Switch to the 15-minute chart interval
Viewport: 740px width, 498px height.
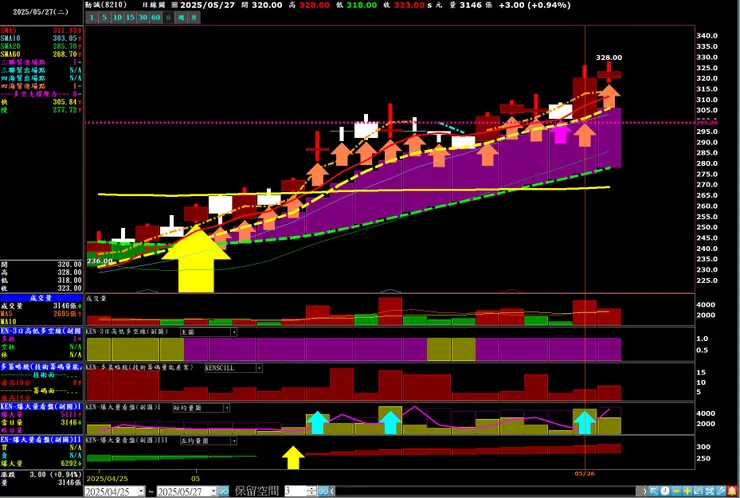[x=130, y=17]
